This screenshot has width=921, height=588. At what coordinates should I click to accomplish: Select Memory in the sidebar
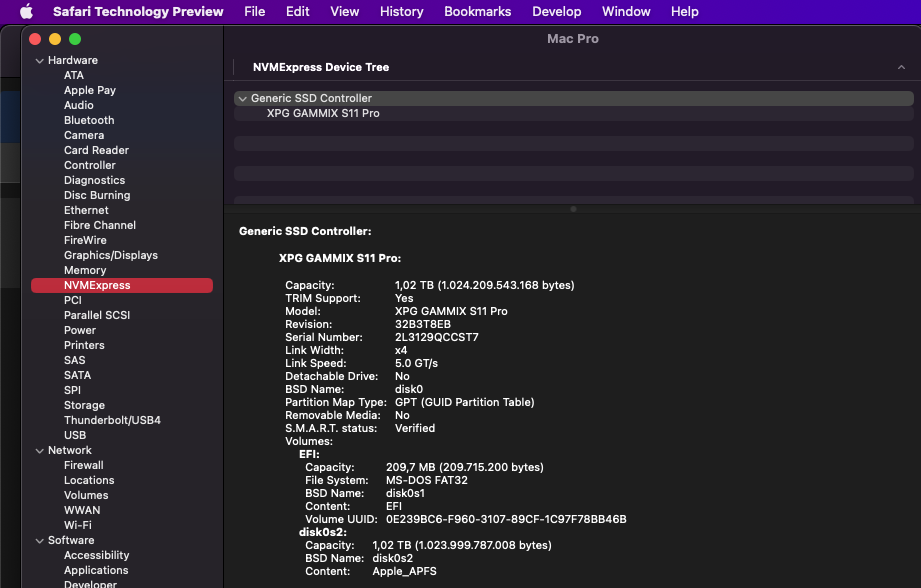coord(85,270)
